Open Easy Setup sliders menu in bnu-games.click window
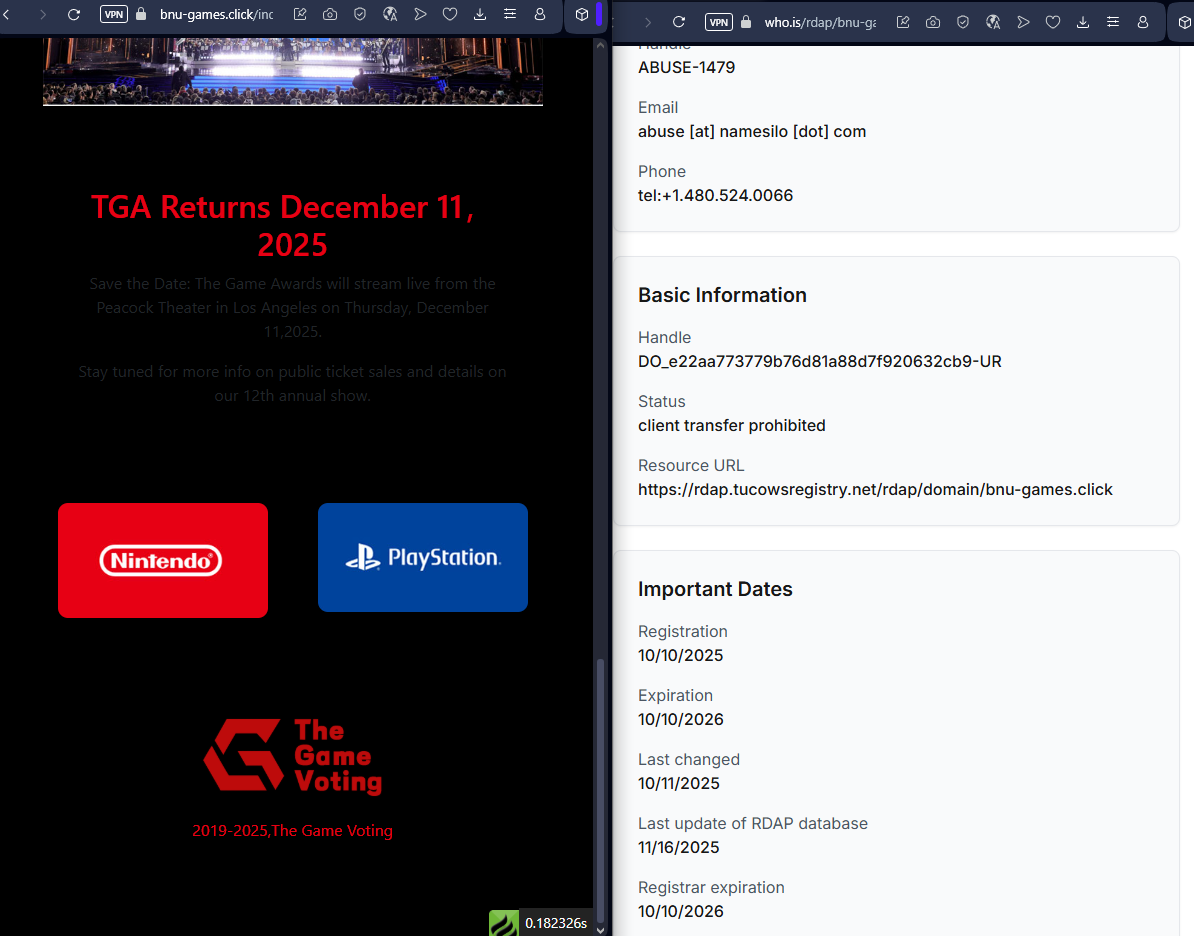Viewport: 1194px width, 936px height. (x=510, y=15)
